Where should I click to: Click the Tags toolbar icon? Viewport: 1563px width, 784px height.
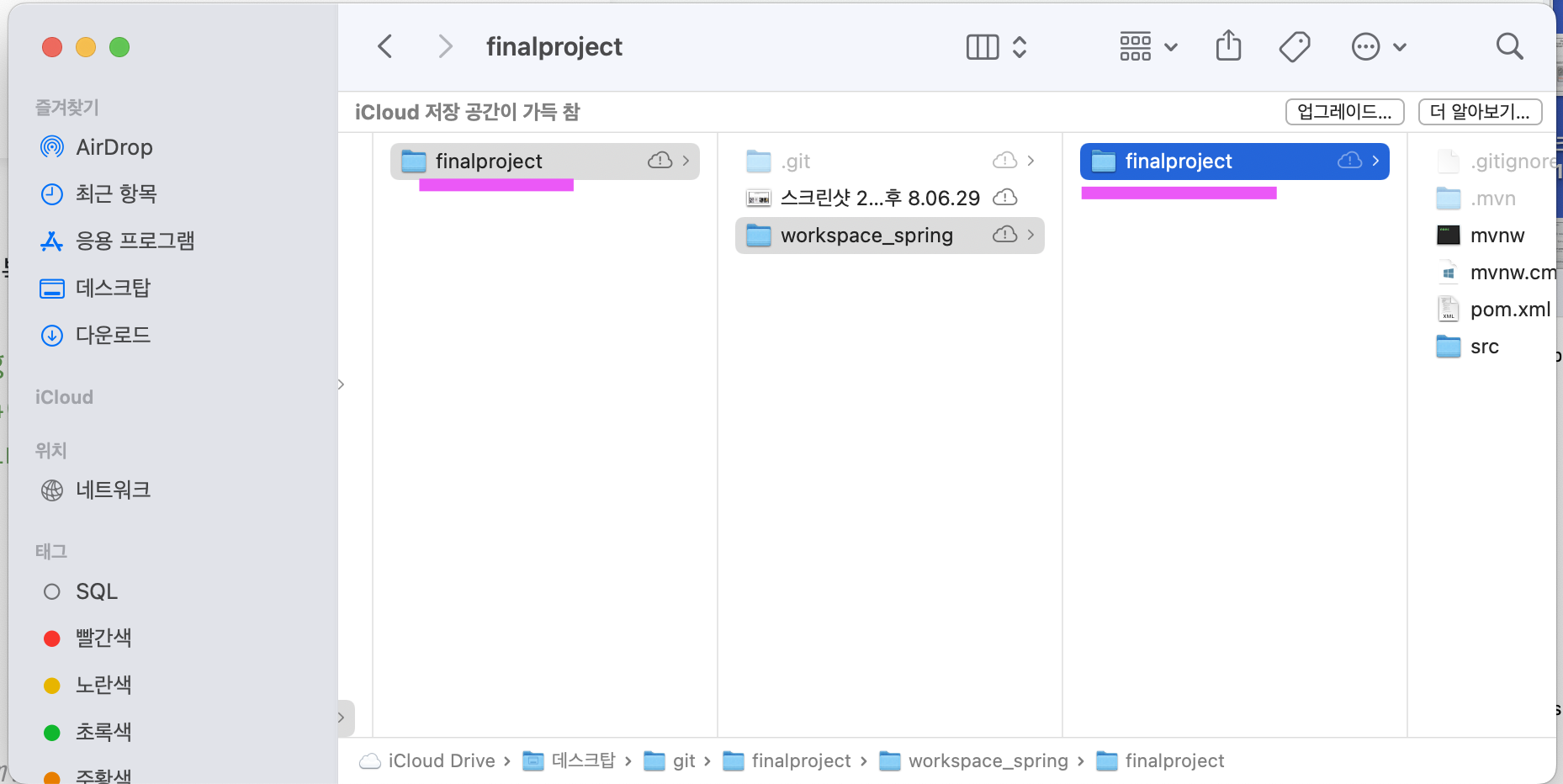click(1295, 47)
